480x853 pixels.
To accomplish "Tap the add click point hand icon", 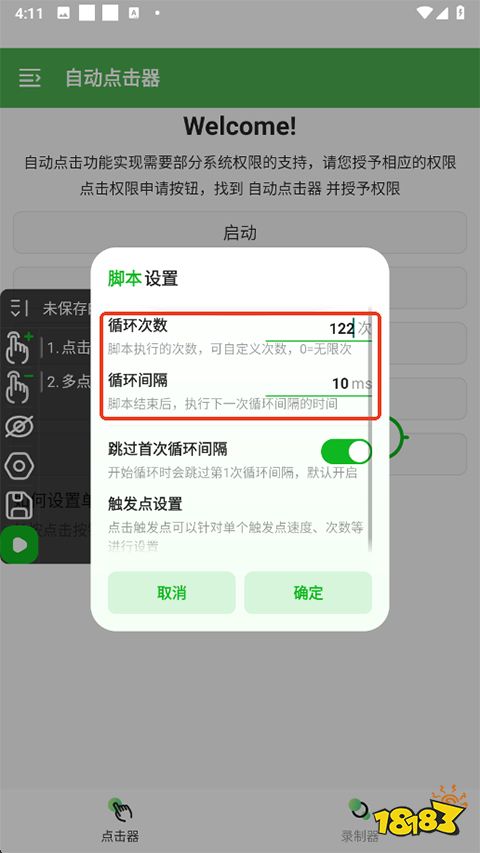I will pyautogui.click(x=19, y=347).
